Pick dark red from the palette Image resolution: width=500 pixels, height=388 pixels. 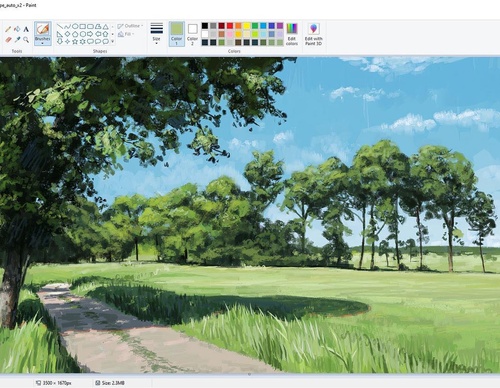tap(221, 26)
